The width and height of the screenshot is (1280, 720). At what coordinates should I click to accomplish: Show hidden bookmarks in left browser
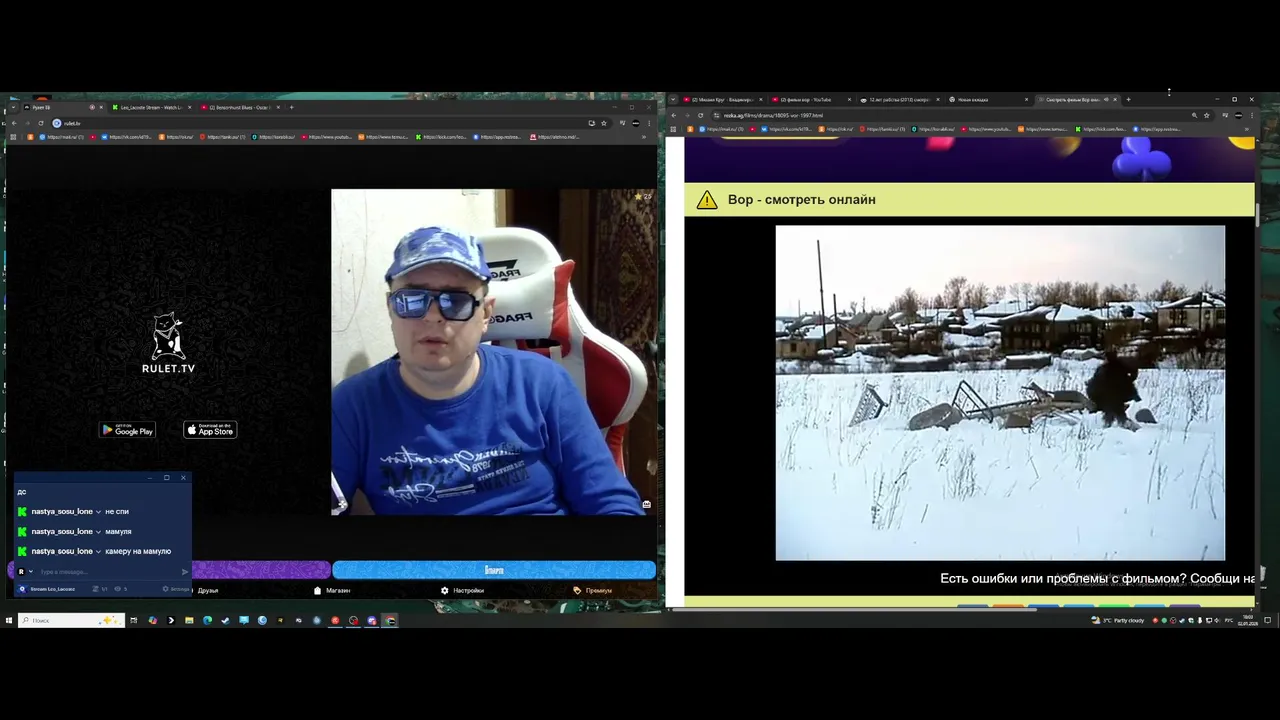[x=643, y=137]
